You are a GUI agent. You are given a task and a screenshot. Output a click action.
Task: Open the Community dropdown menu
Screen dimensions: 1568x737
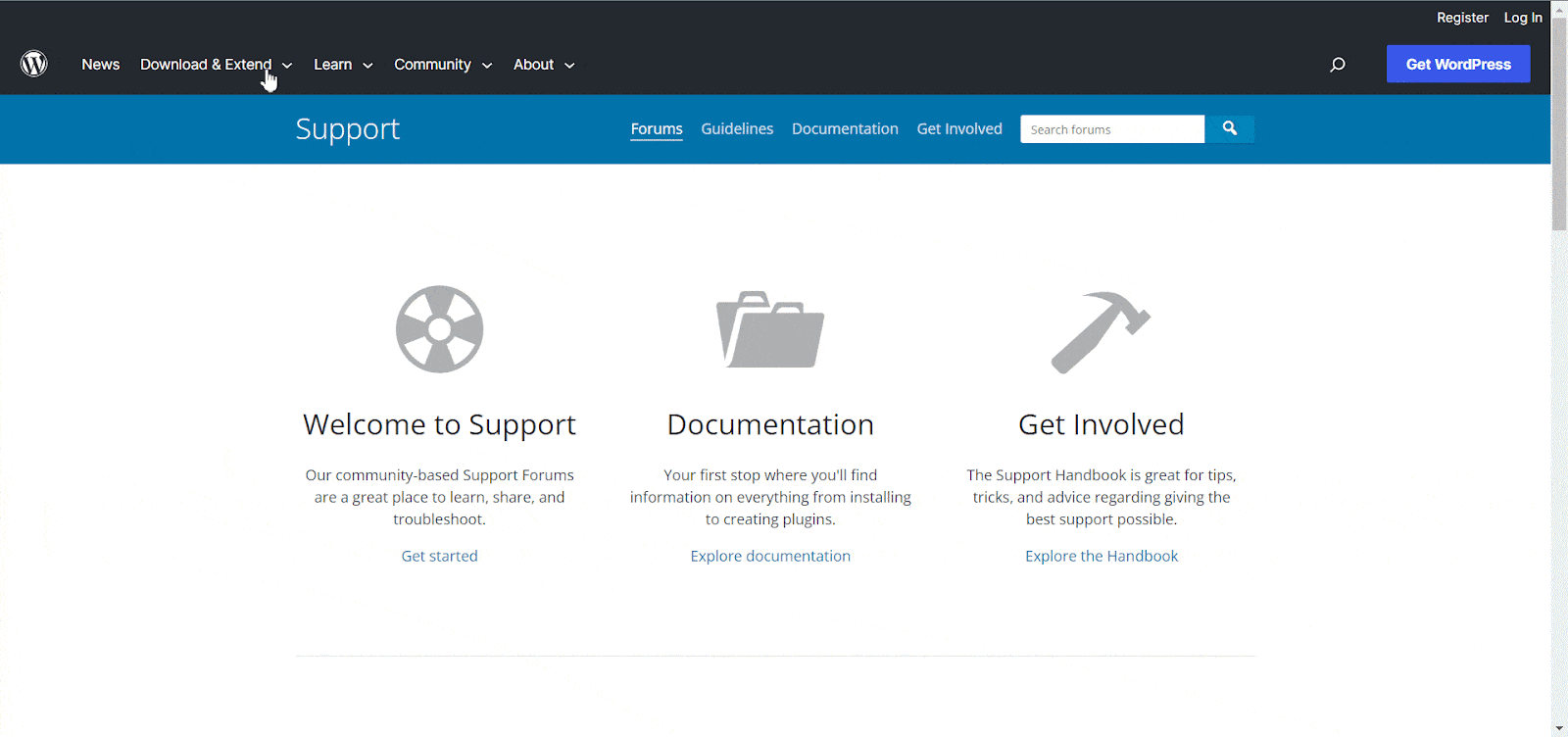442,65
